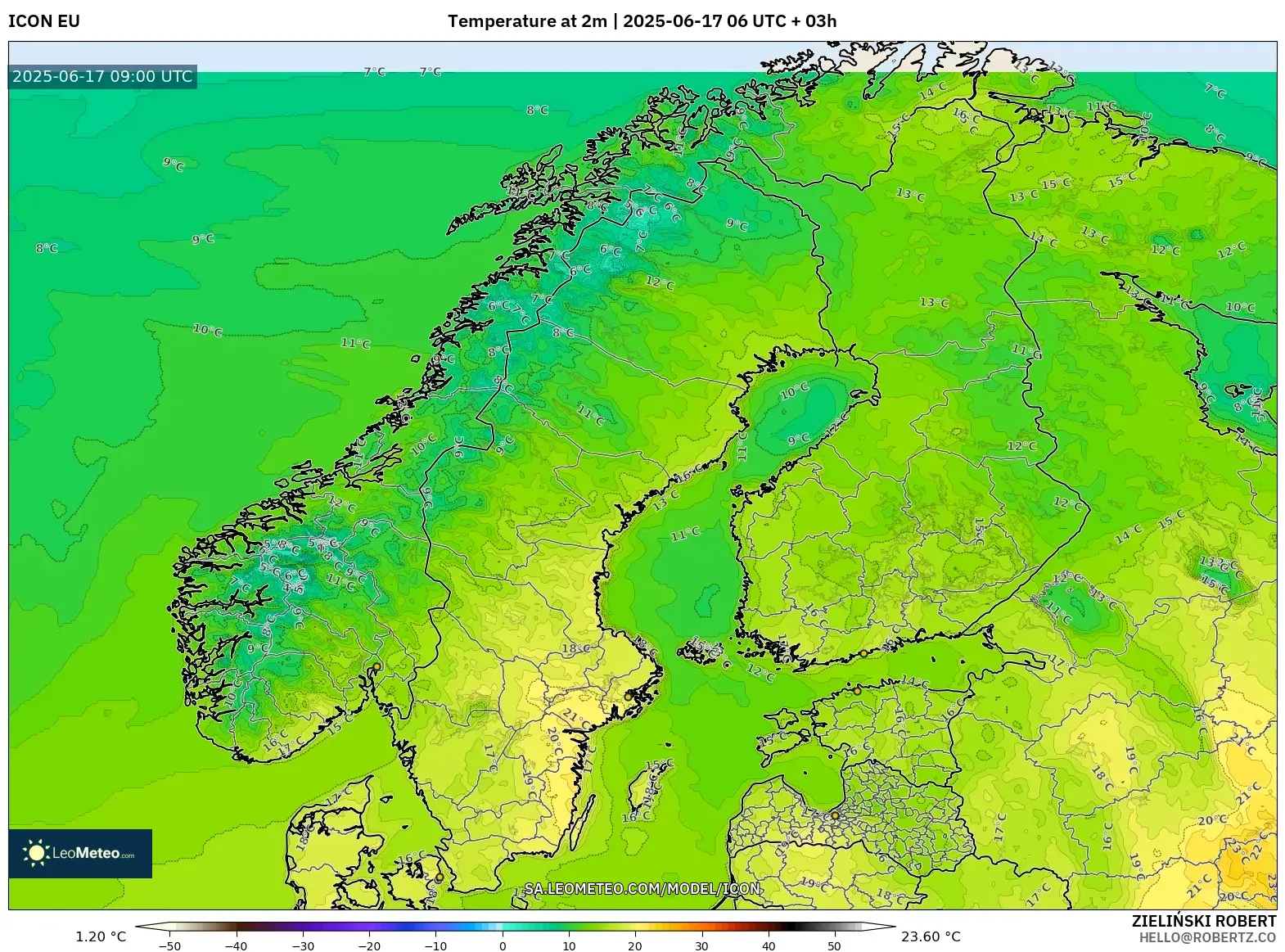Click the "Temperature at 2m" map title

[527, 21]
